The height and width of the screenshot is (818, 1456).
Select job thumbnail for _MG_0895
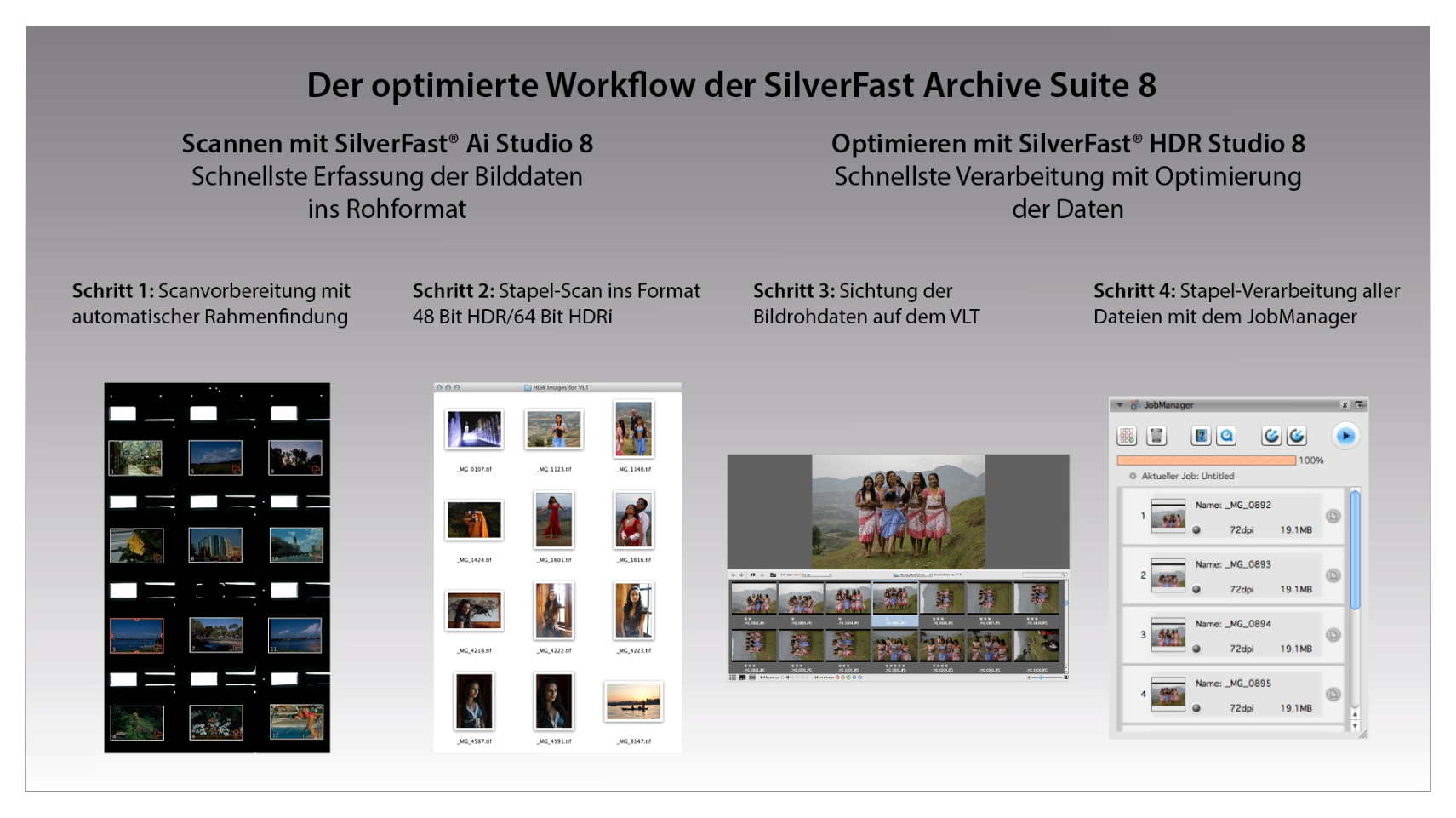coord(1168,695)
